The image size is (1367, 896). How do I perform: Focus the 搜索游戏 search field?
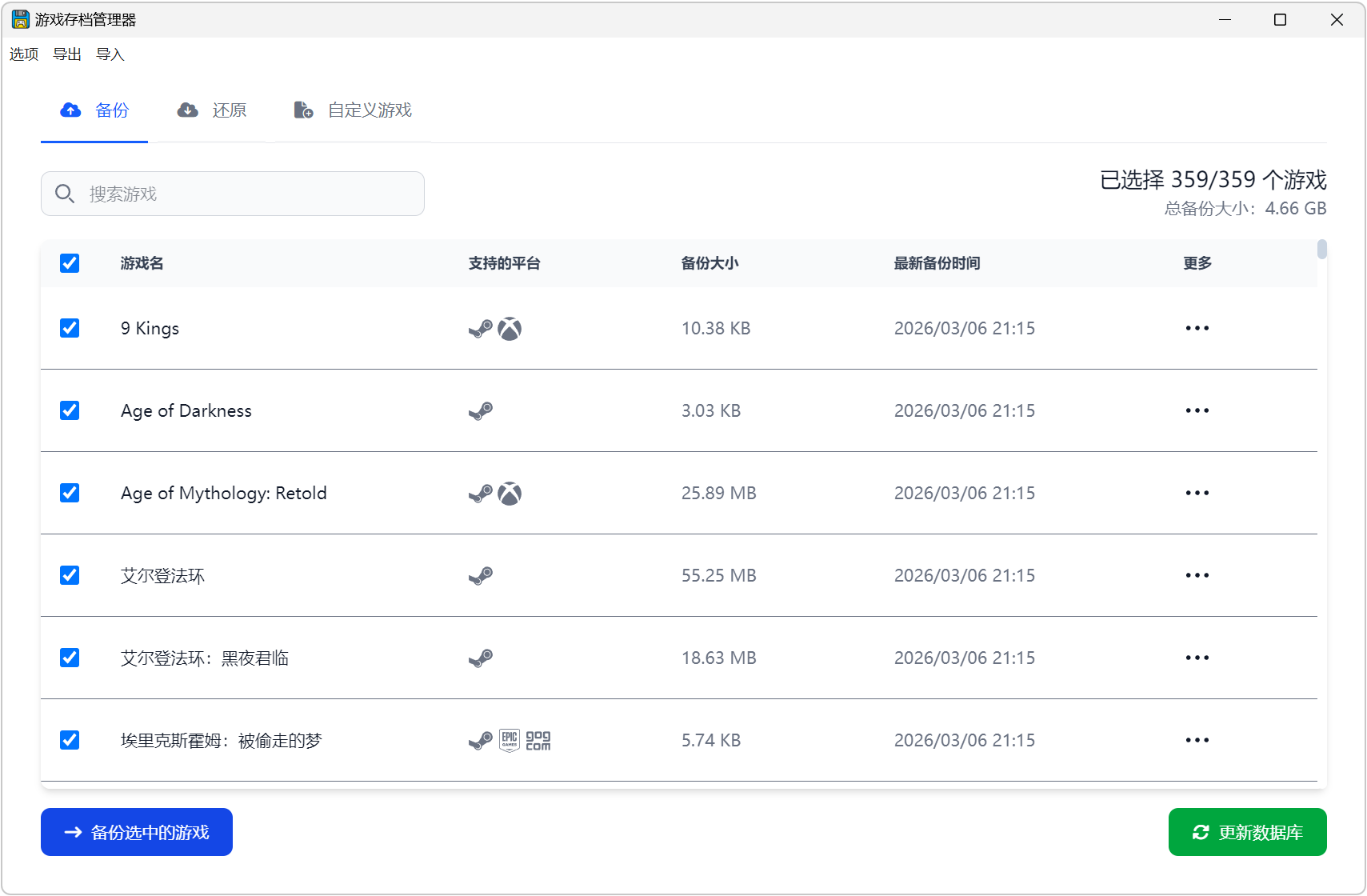(233, 194)
